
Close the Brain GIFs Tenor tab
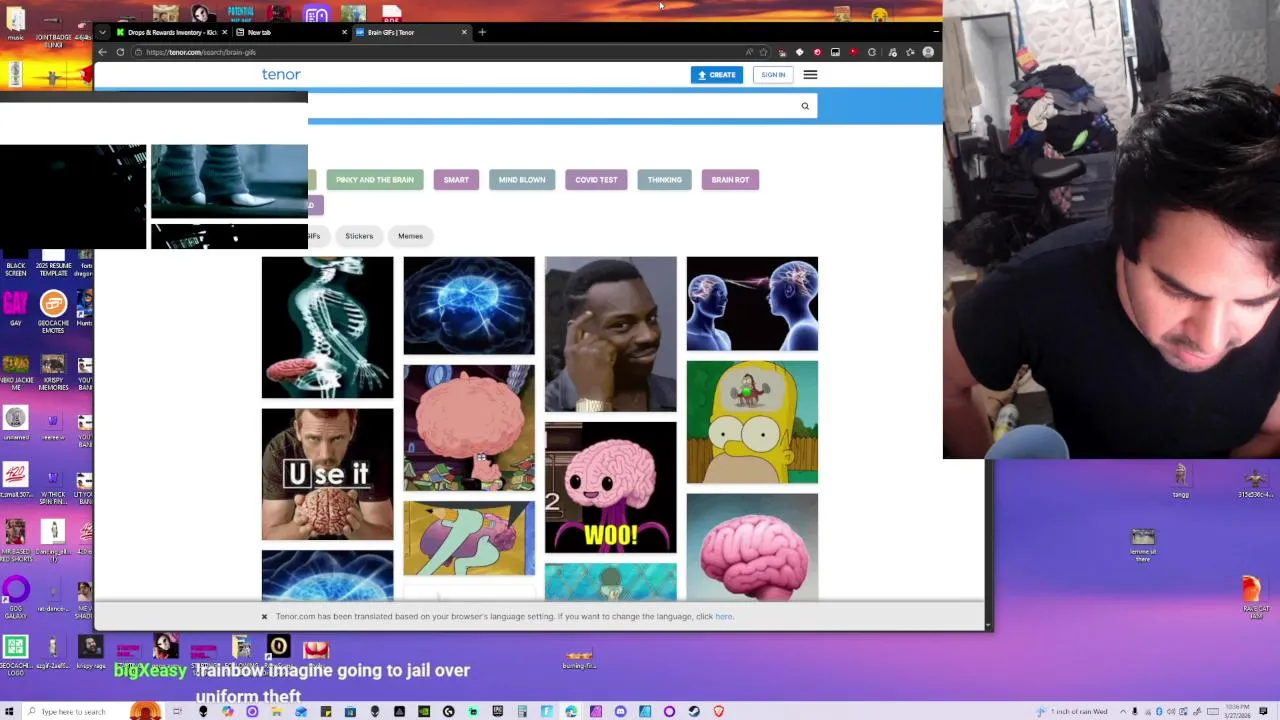pyautogui.click(x=464, y=32)
